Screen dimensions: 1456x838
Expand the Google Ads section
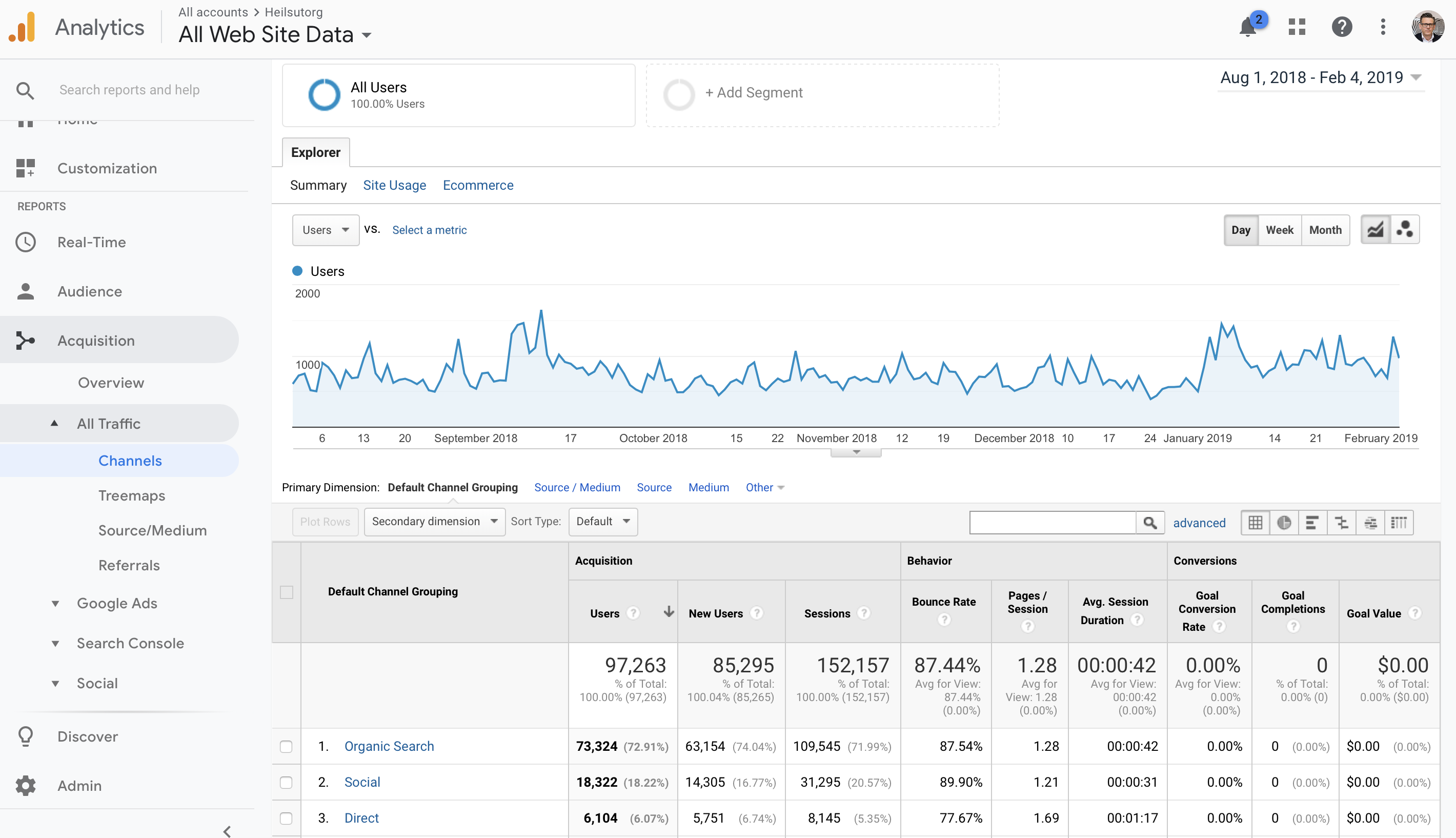click(x=55, y=603)
